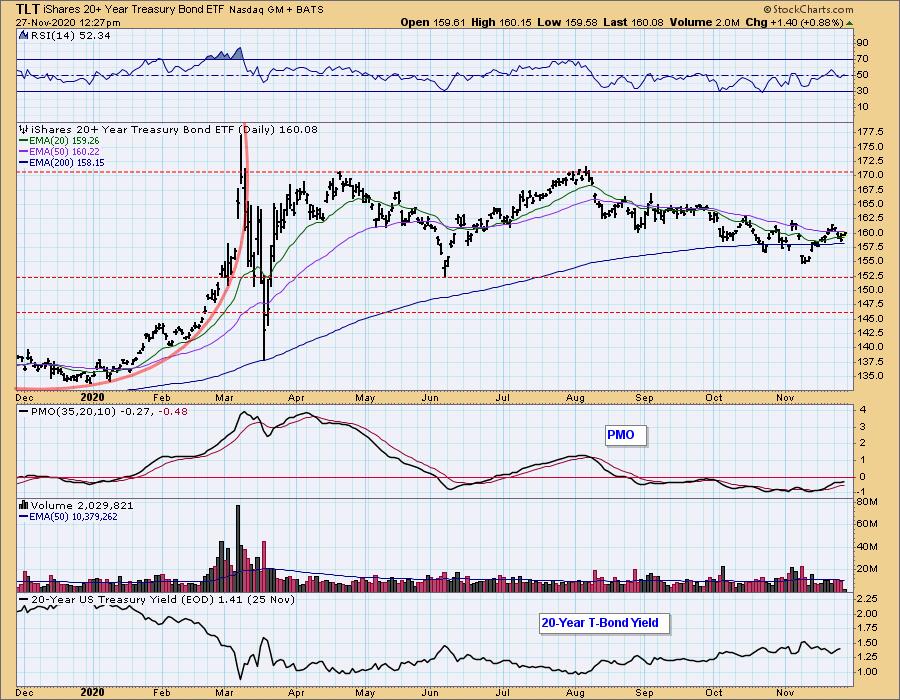Click the Open 159.61 value
Screen dimensions: 900x700
tap(433, 22)
